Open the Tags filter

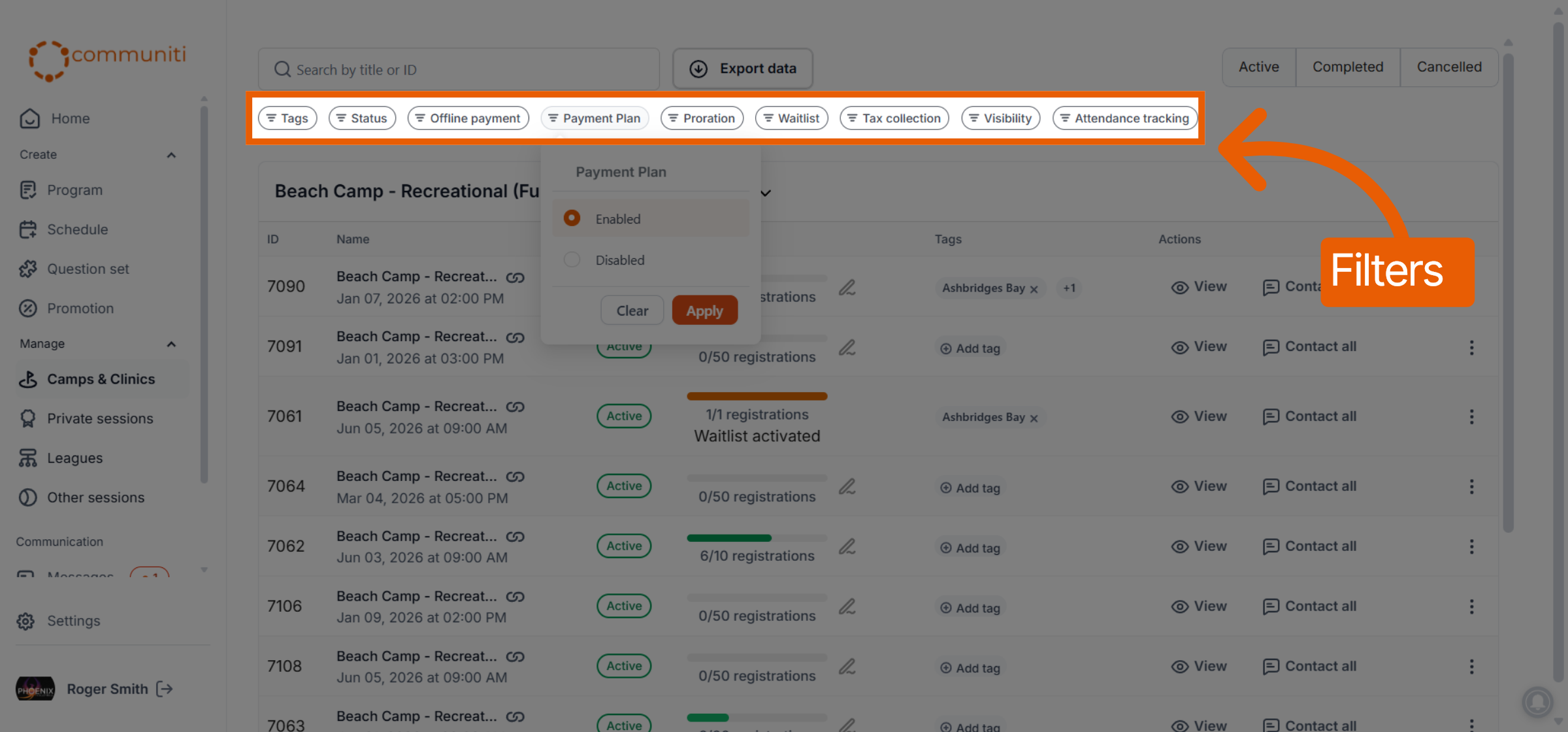pyautogui.click(x=287, y=118)
